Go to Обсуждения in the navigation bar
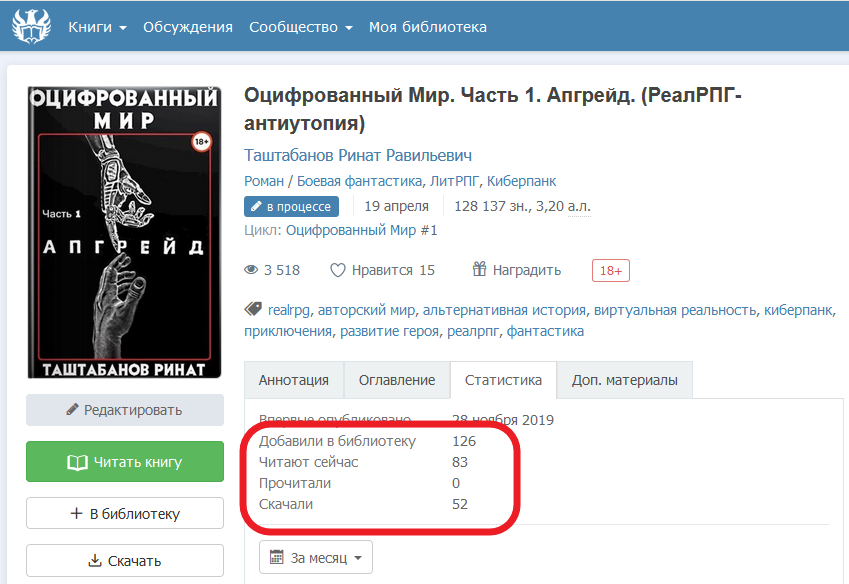 188,27
